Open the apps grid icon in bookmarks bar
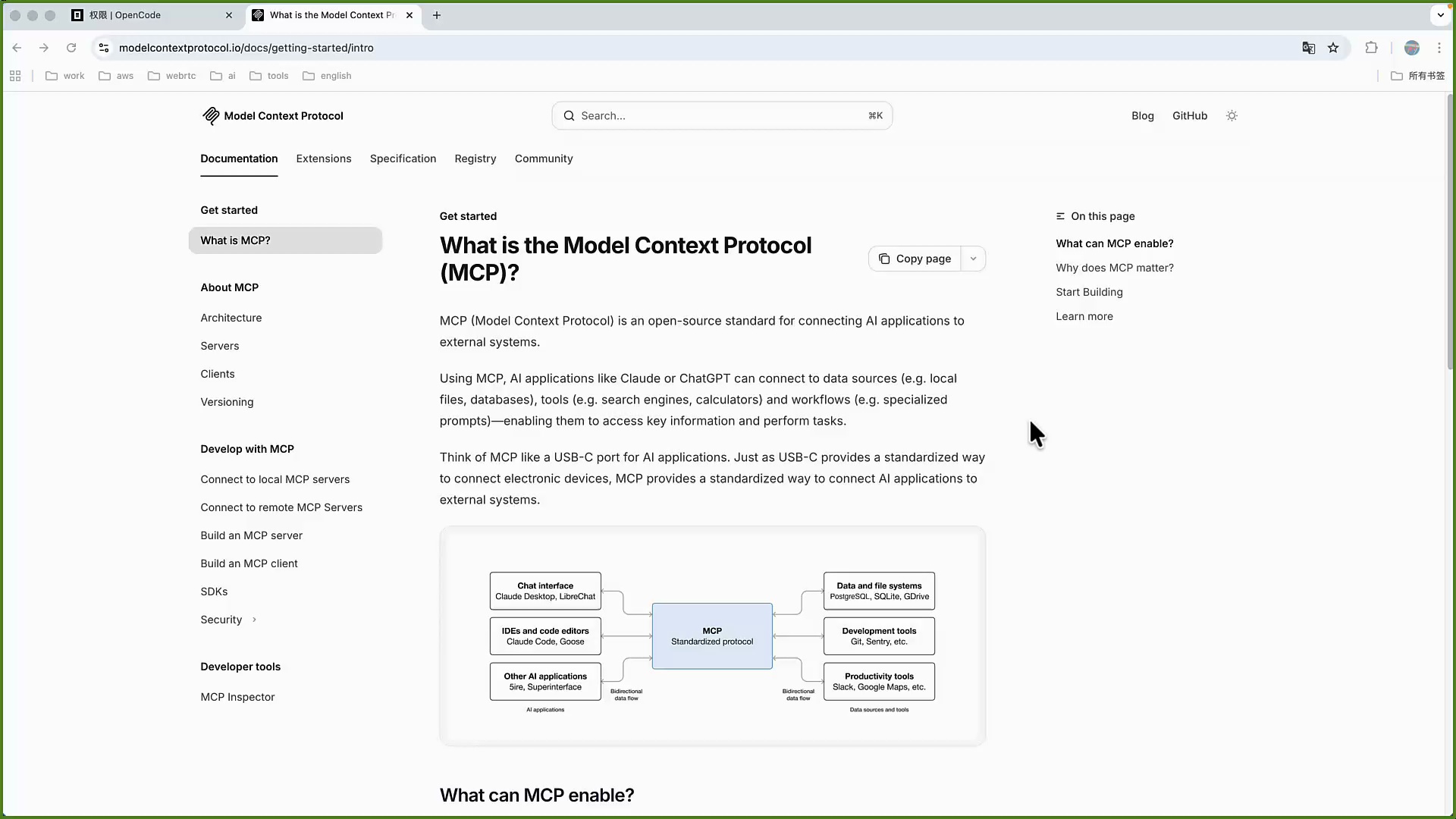The image size is (1456, 819). (x=15, y=76)
